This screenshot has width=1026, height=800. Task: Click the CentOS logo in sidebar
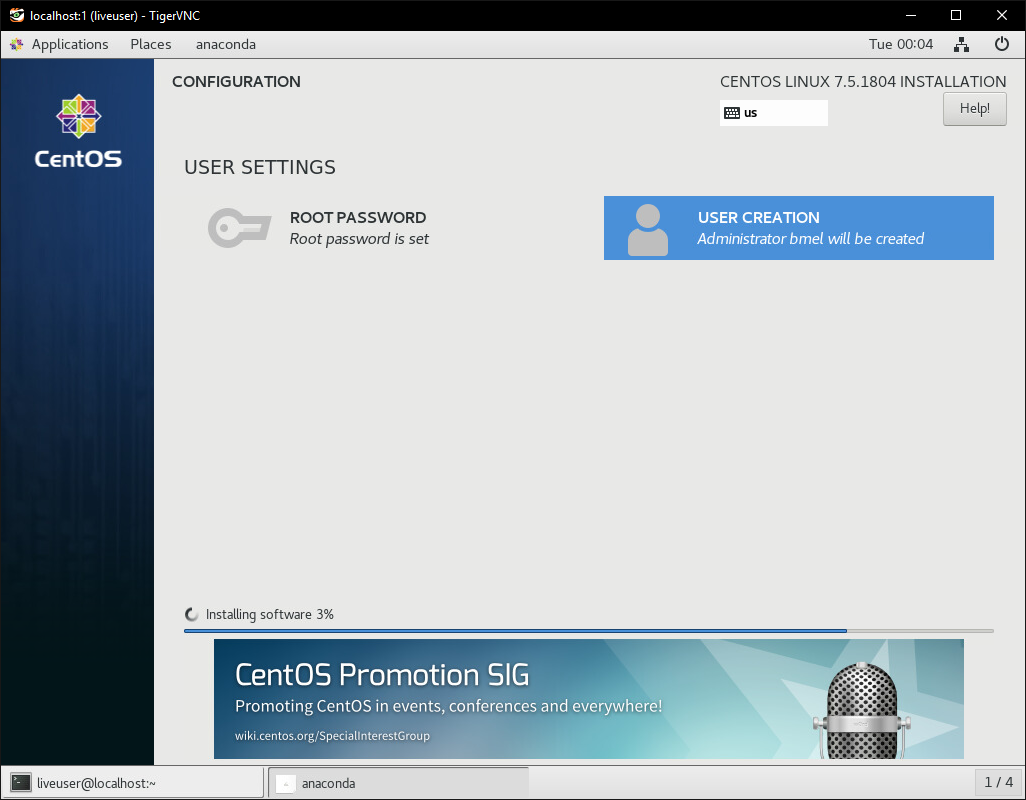[78, 131]
